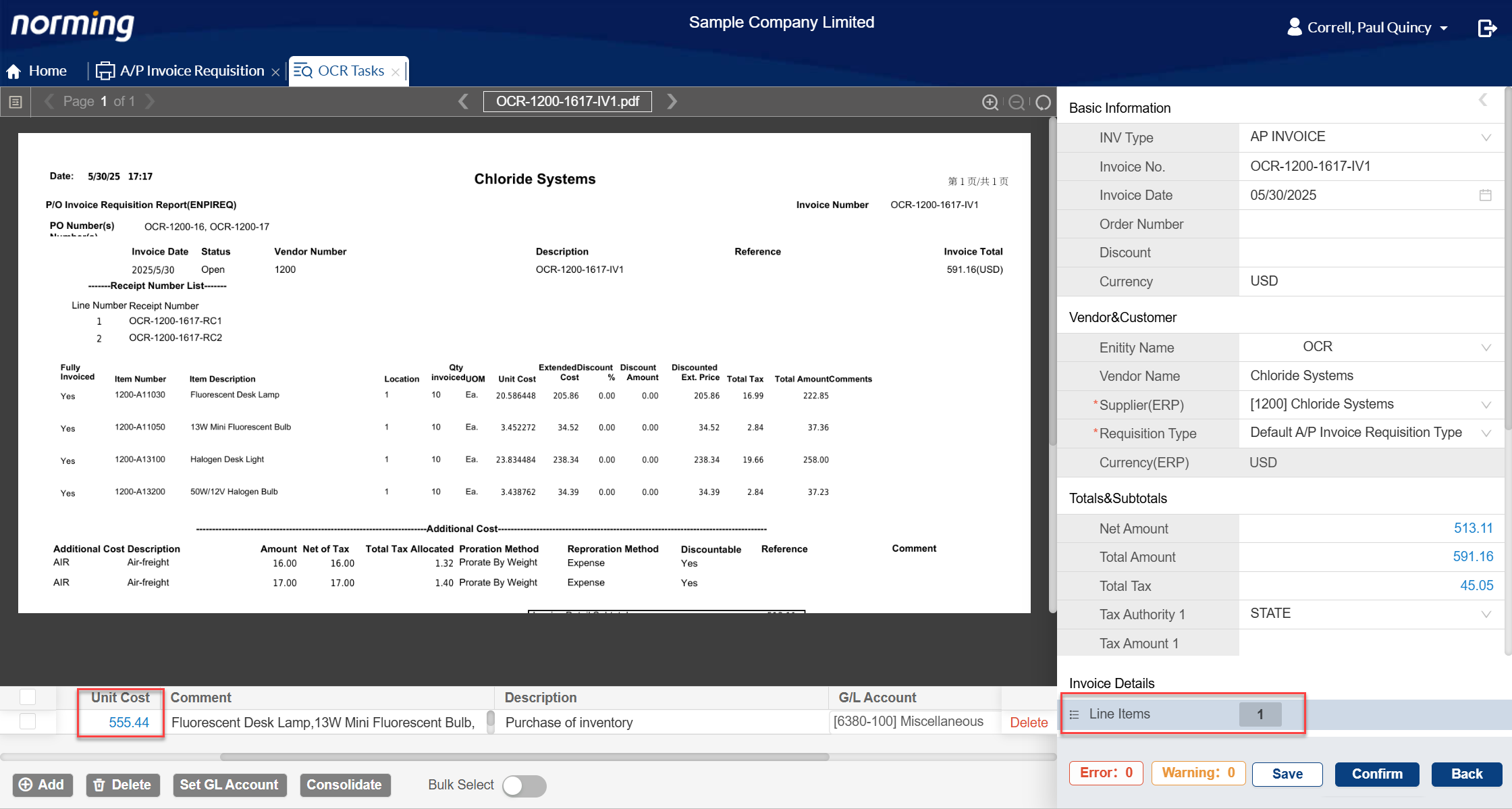Click the Home icon in the navigation bar
Image resolution: width=1512 pixels, height=809 pixels.
click(13, 72)
